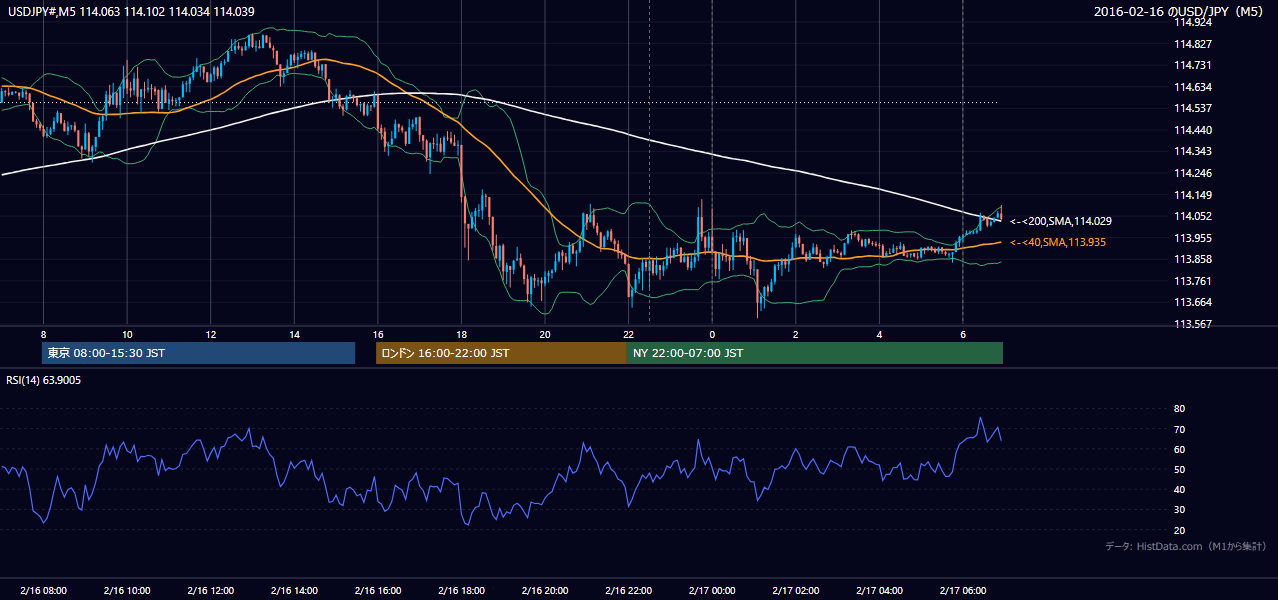Click price axis label 114.246
The width and height of the screenshot is (1278, 600).
tap(1192, 173)
